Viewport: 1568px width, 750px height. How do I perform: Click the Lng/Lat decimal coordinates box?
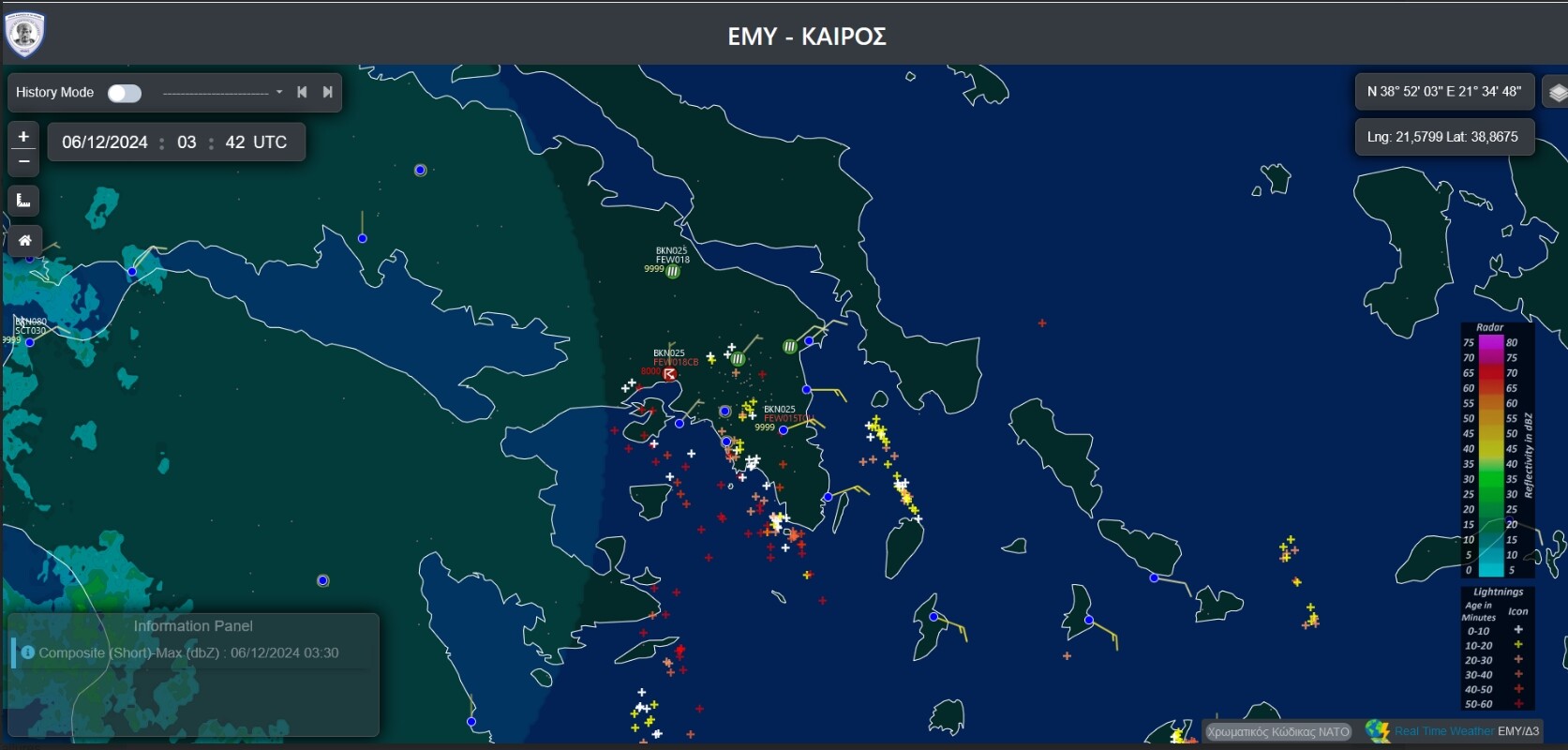tap(1444, 137)
